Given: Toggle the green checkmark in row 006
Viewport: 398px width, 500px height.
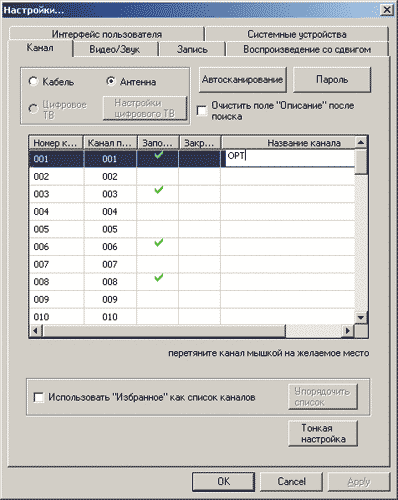Looking at the screenshot, I should tap(159, 243).
